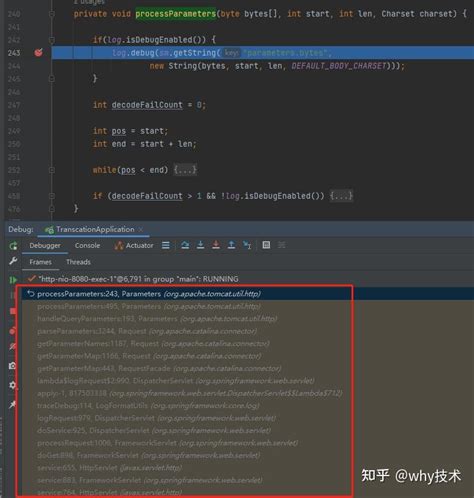Click the keys: inlay hint on line 243
The width and height of the screenshot is (474, 498).
232,53
